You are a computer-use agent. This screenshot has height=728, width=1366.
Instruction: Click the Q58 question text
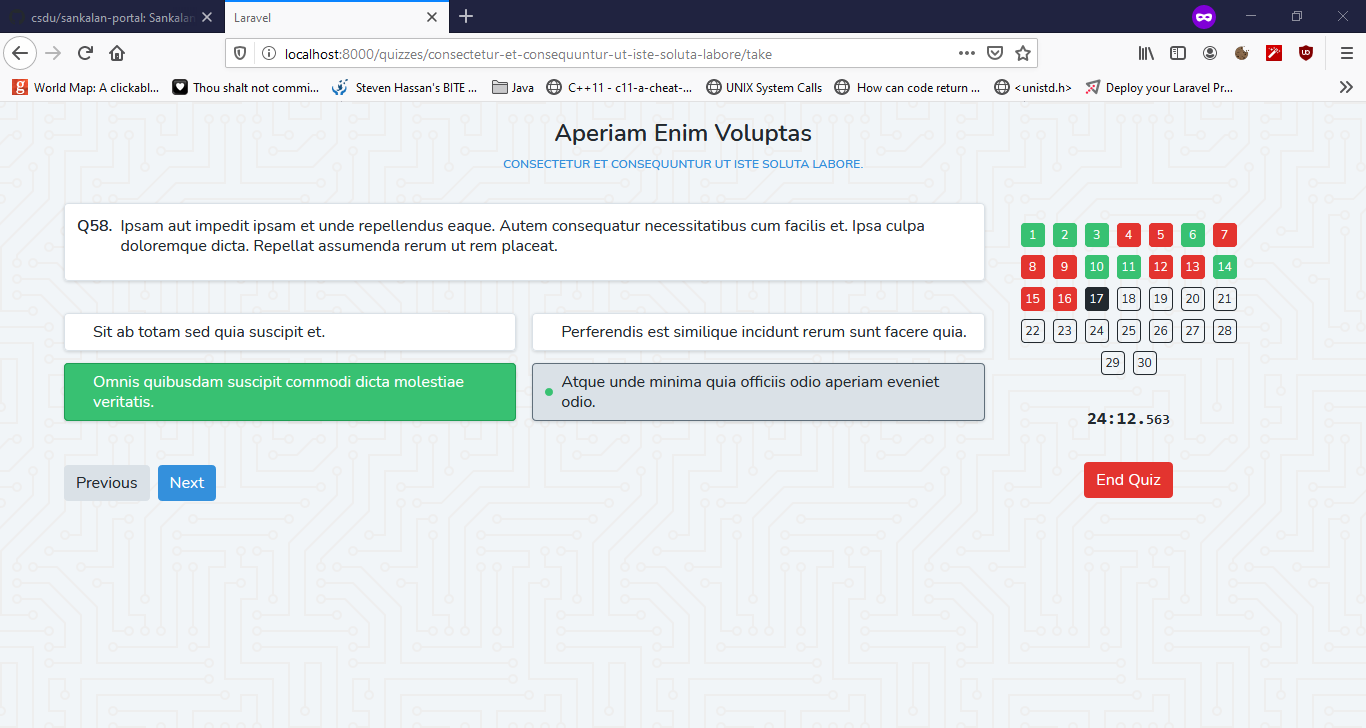[x=522, y=236]
